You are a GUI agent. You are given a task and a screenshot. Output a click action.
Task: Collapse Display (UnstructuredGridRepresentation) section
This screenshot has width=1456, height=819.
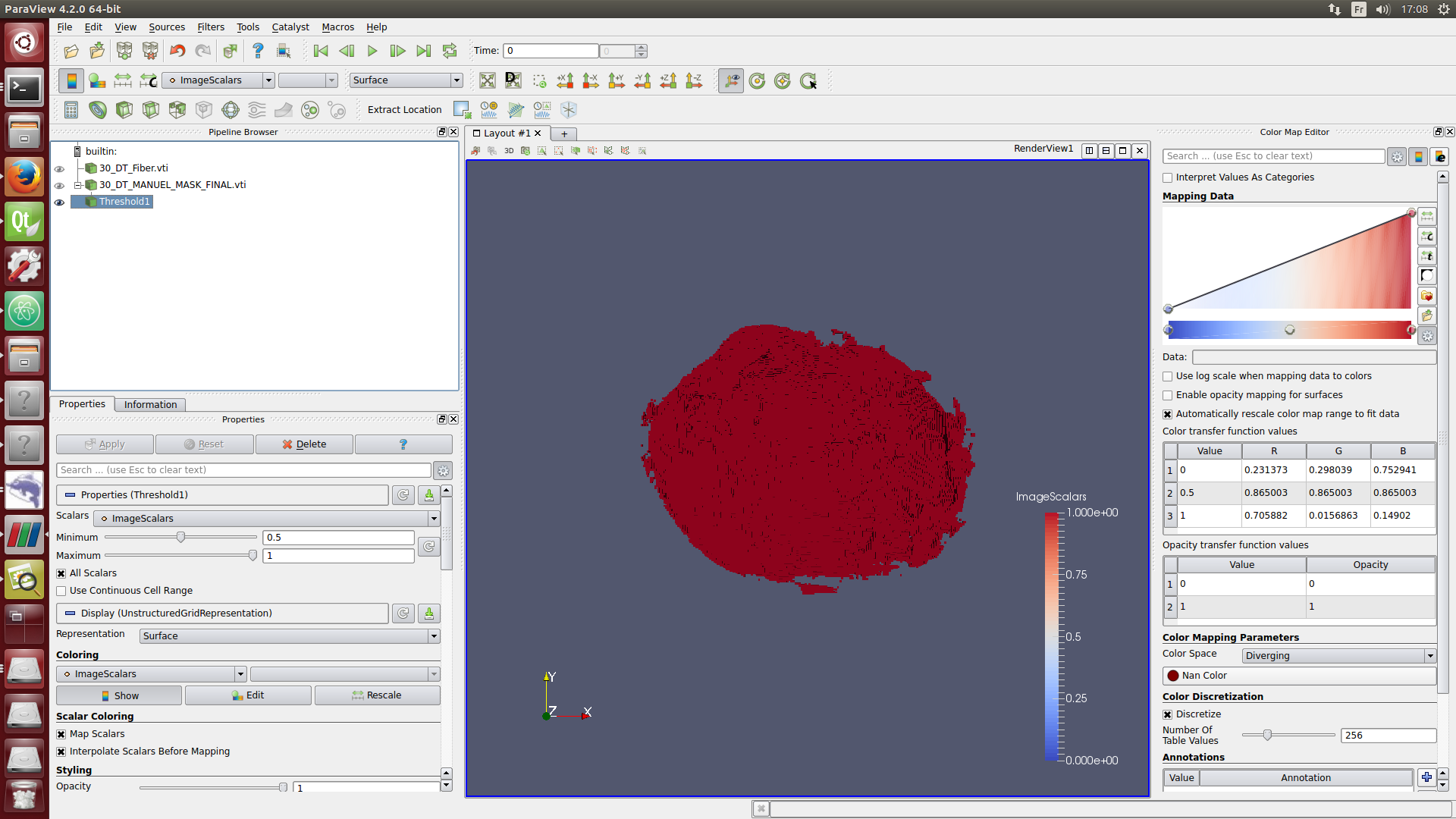point(222,613)
